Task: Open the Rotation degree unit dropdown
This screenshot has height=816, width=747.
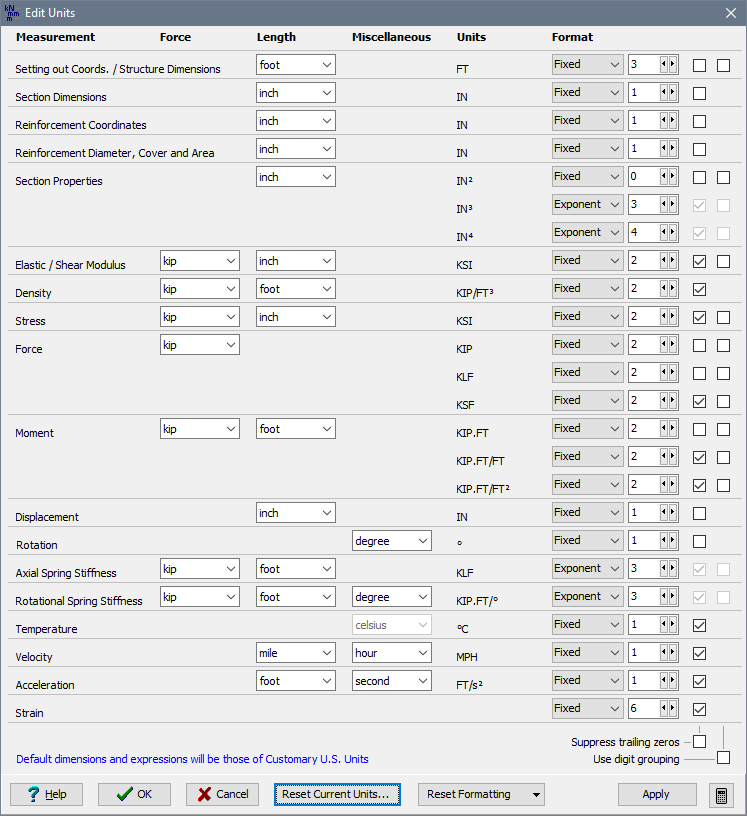Action: click(391, 541)
